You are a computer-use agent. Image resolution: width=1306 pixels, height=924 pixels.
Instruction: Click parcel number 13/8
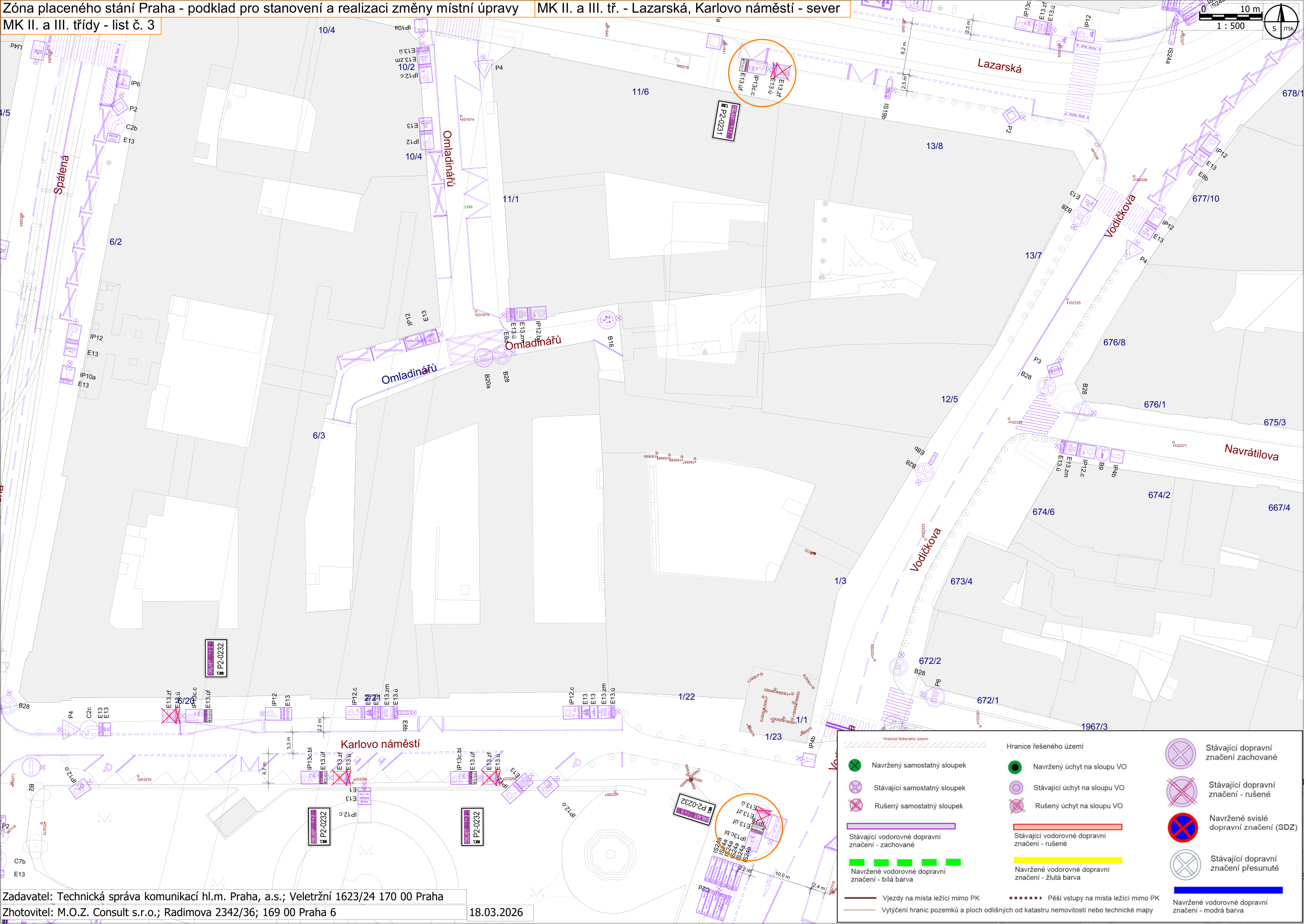pyautogui.click(x=934, y=146)
